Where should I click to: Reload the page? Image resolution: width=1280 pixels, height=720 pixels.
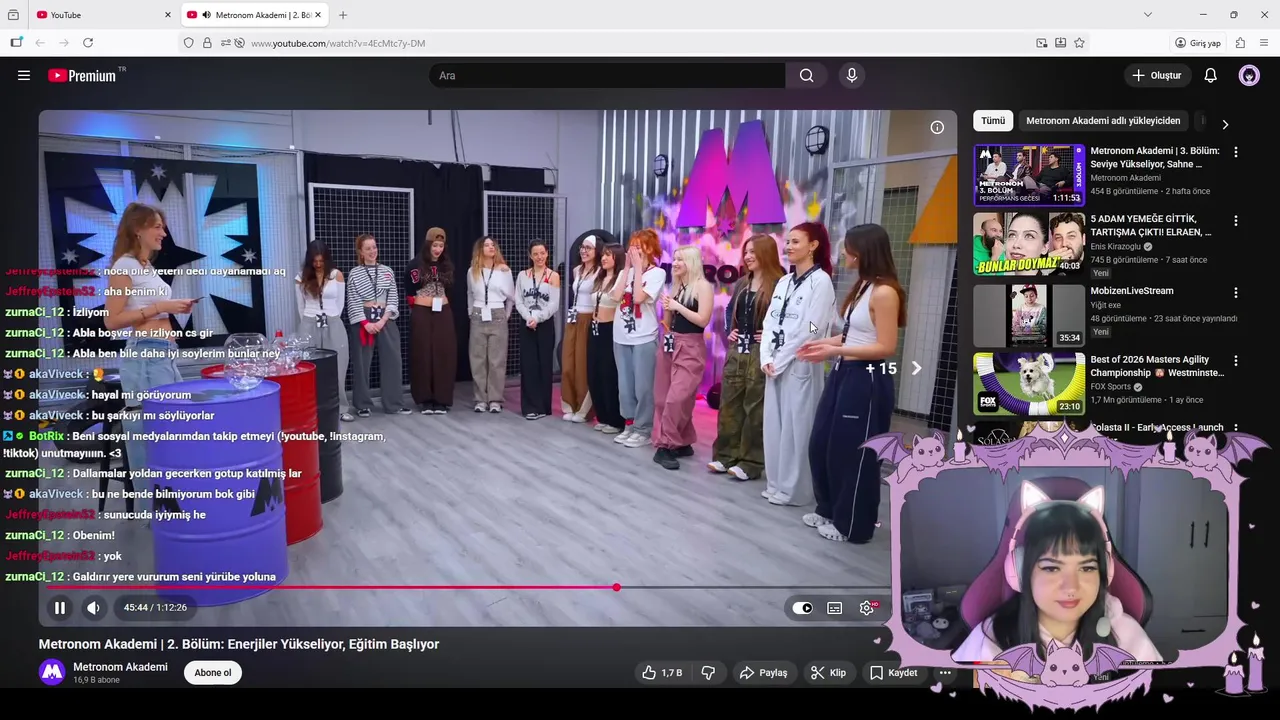pos(88,43)
